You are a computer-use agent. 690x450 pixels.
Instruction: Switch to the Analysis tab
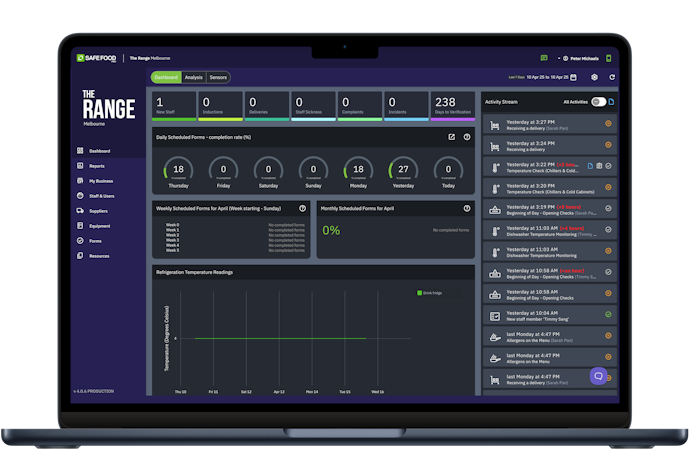(194, 77)
